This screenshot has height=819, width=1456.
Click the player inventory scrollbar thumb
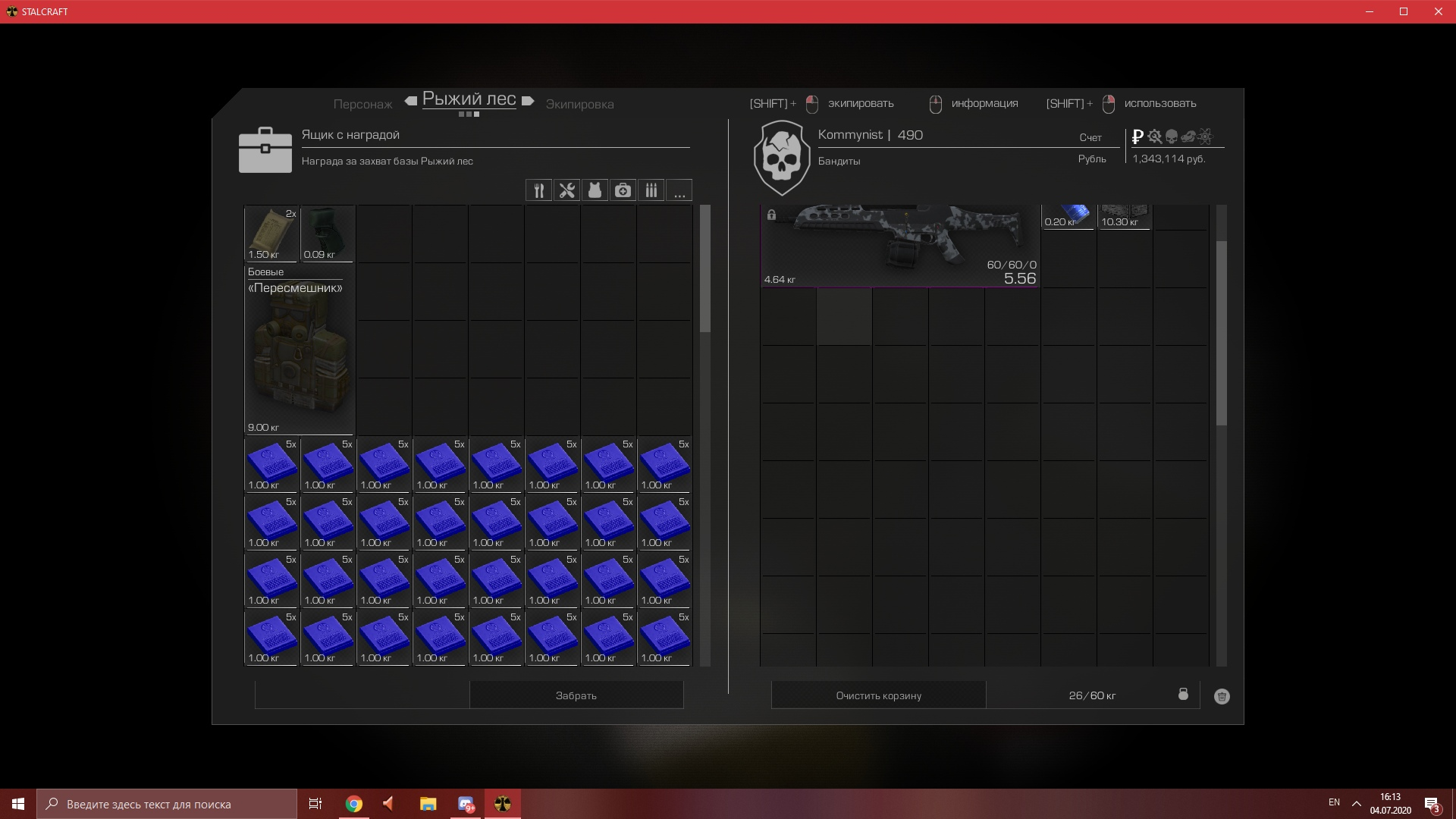[x=1221, y=334]
